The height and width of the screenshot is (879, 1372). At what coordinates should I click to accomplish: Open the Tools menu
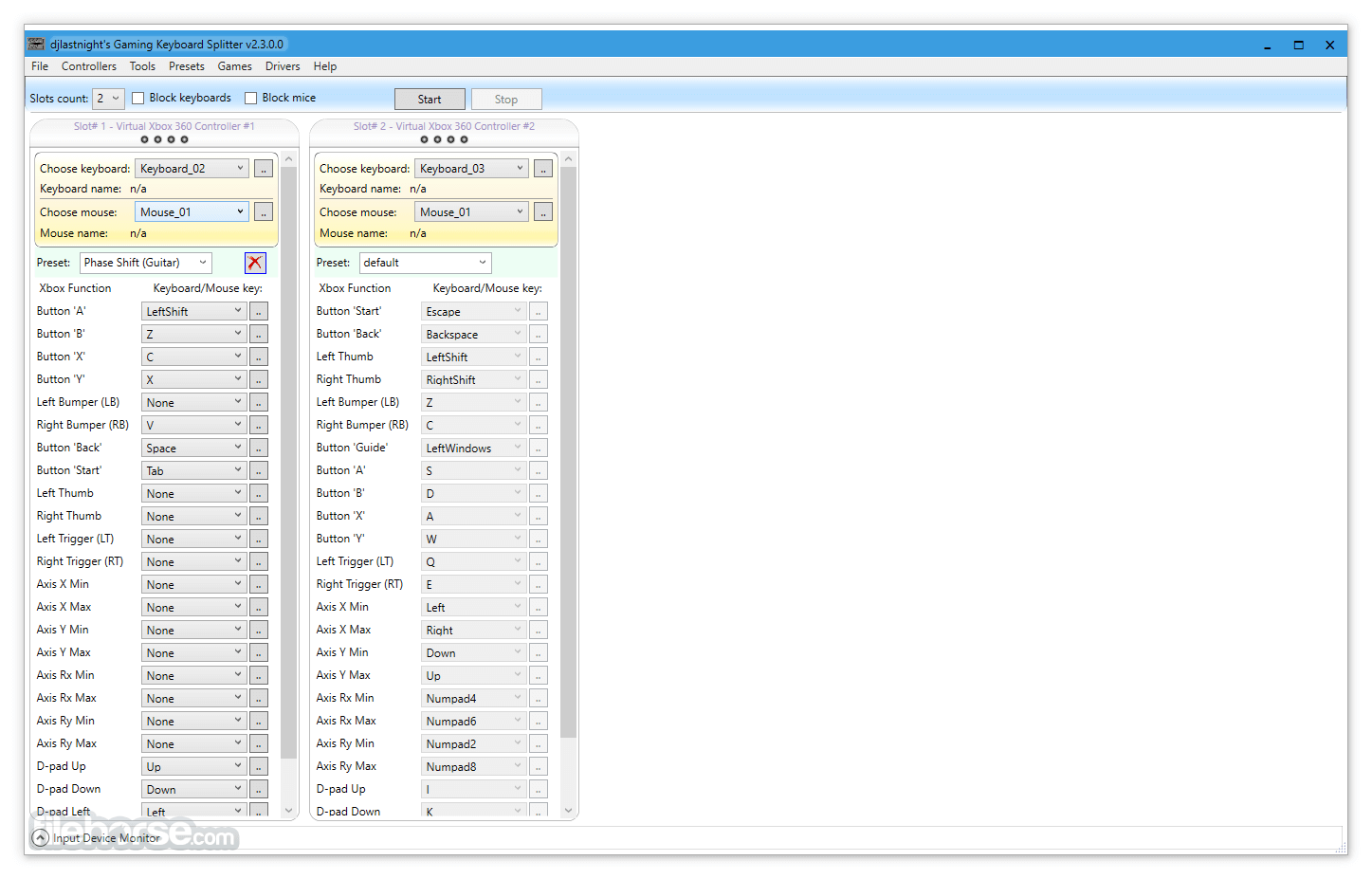142,66
